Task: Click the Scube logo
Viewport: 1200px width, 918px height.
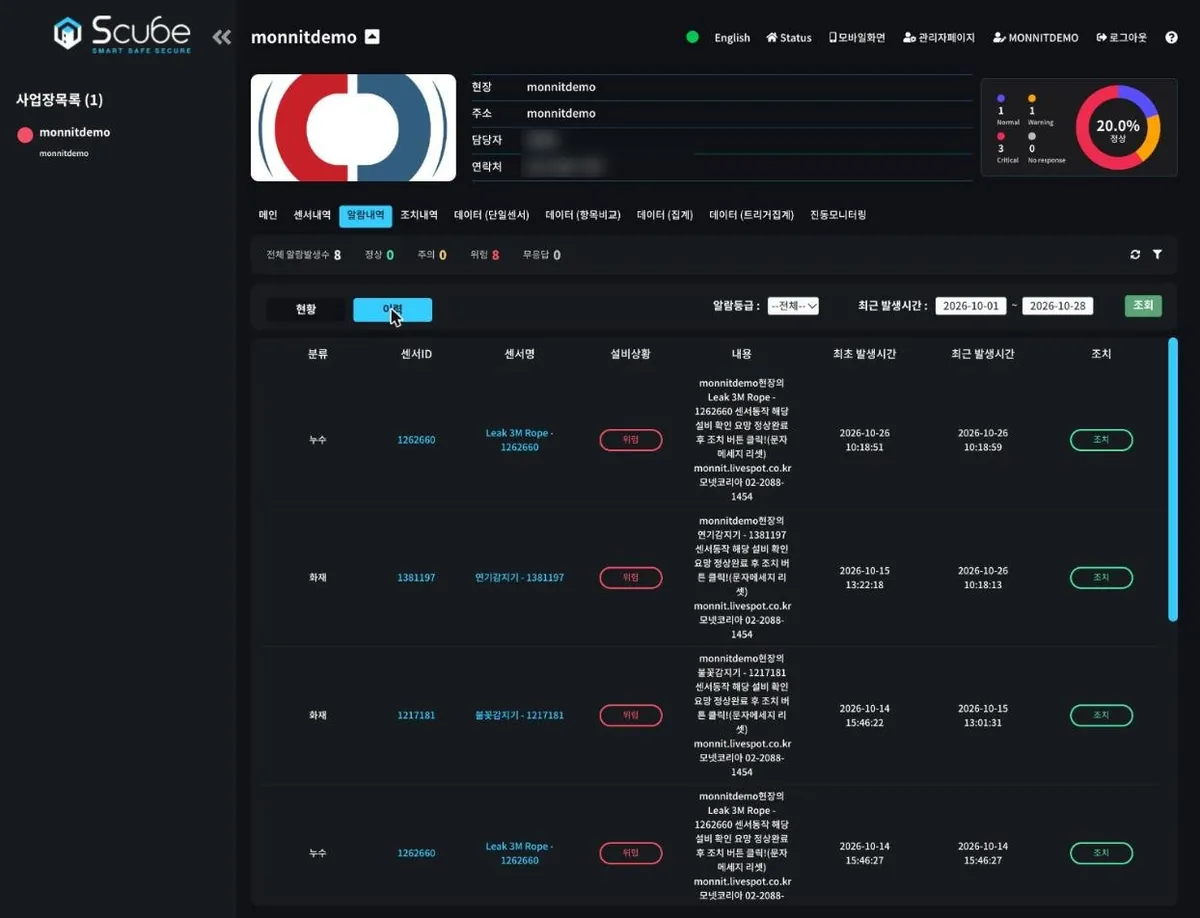Action: point(120,34)
